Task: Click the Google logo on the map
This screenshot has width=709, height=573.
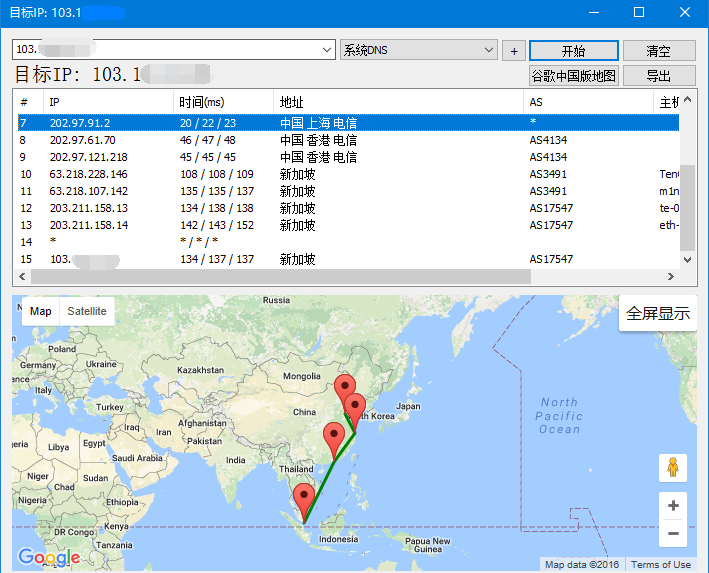Action: point(49,558)
